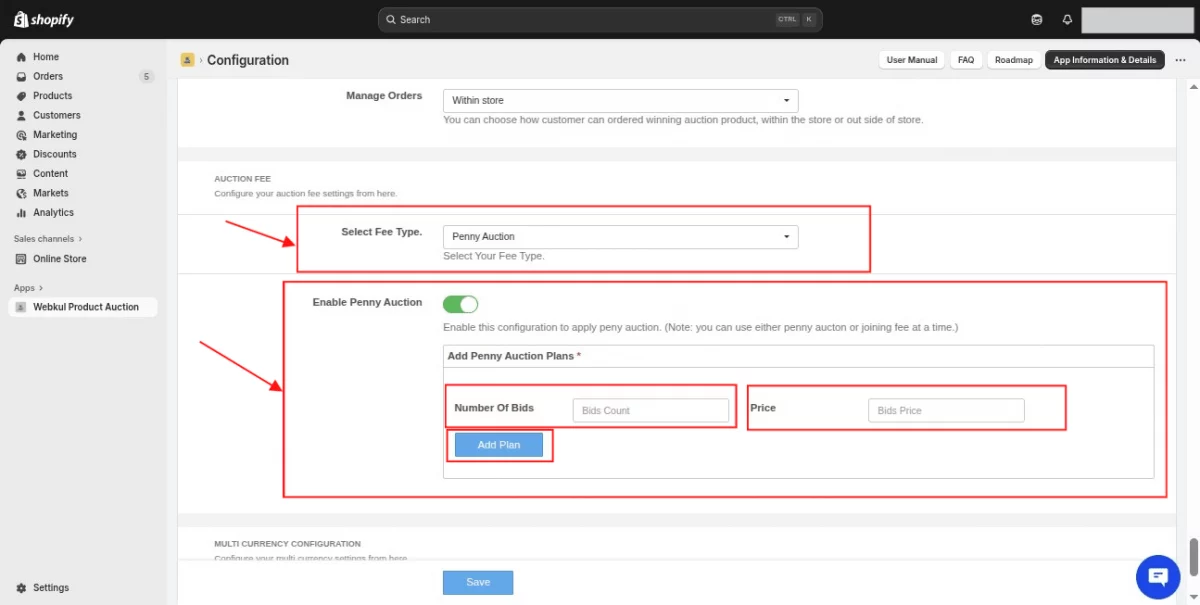
Task: Click the Add Plan button
Action: coord(499,445)
